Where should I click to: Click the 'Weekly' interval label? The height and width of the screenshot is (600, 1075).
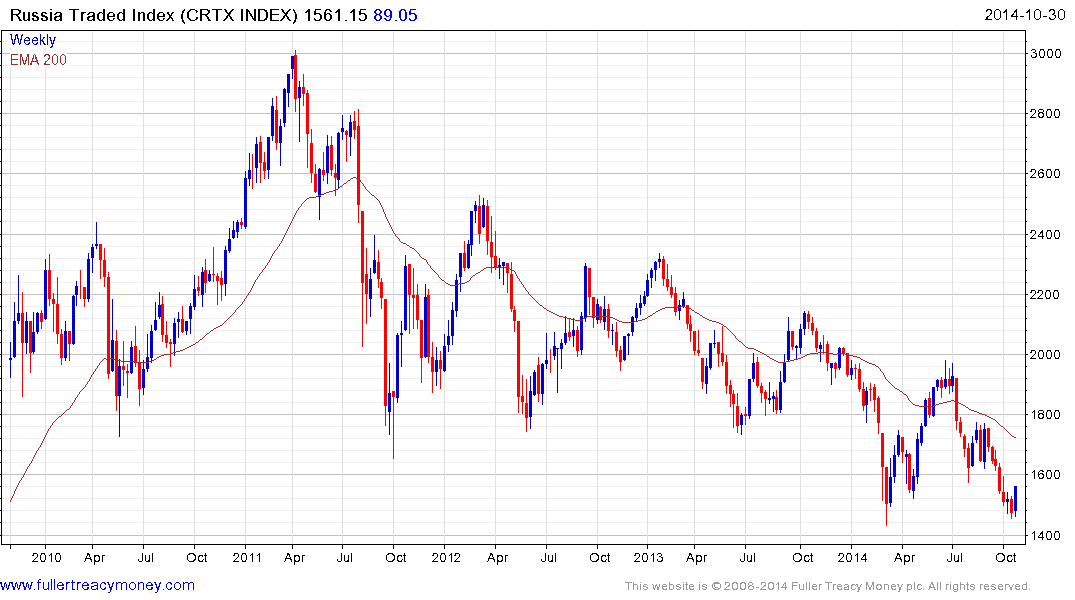33,40
